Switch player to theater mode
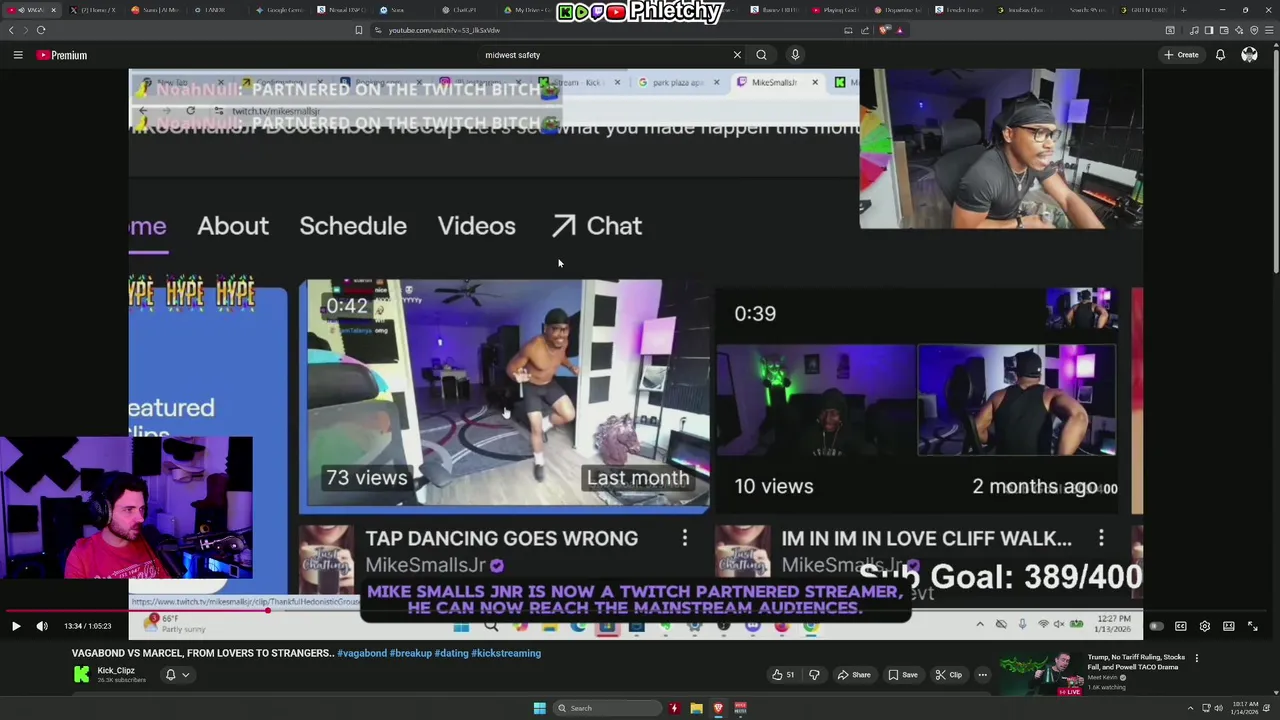 1229,626
